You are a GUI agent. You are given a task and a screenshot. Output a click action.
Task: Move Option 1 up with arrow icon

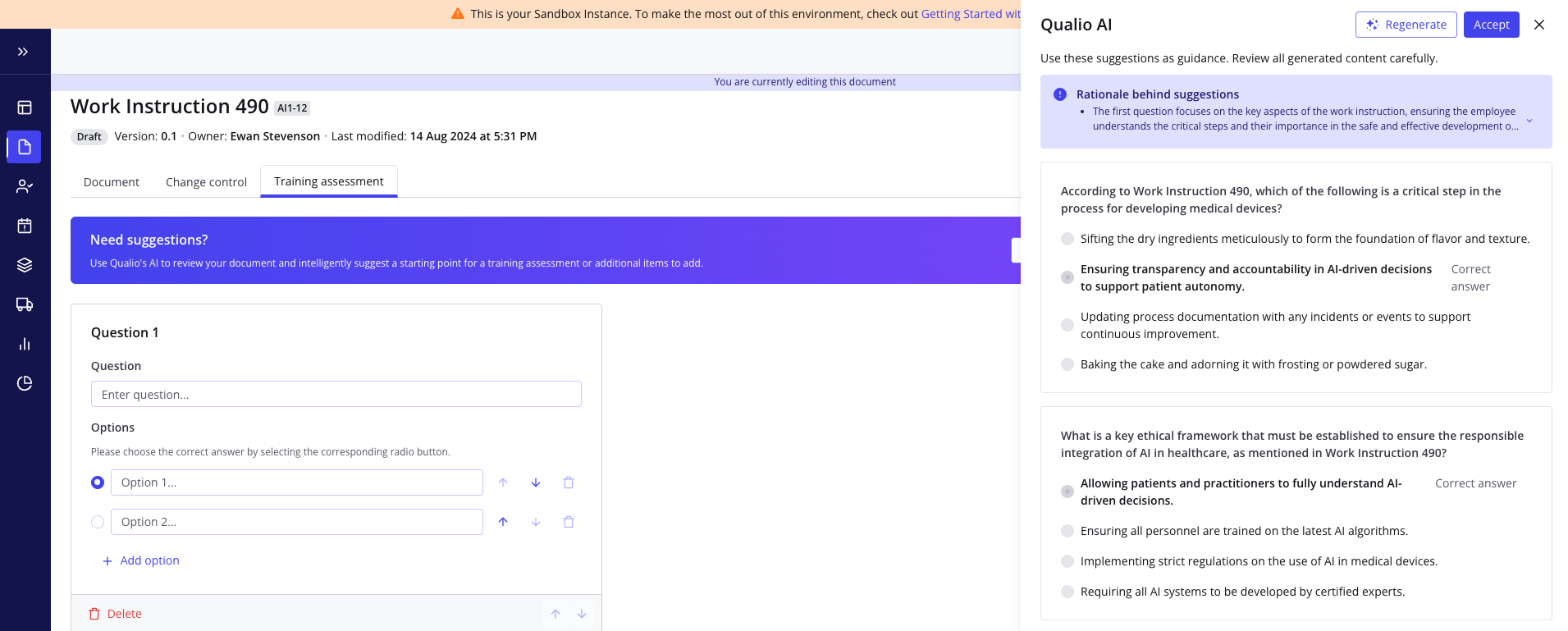(x=503, y=482)
